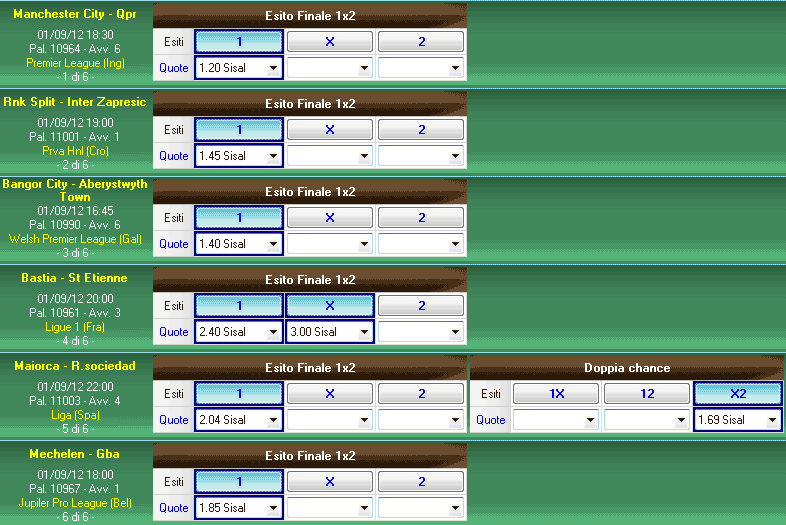Toggle X2 double chance for Maiorca - R.sociedad

[x=737, y=394]
